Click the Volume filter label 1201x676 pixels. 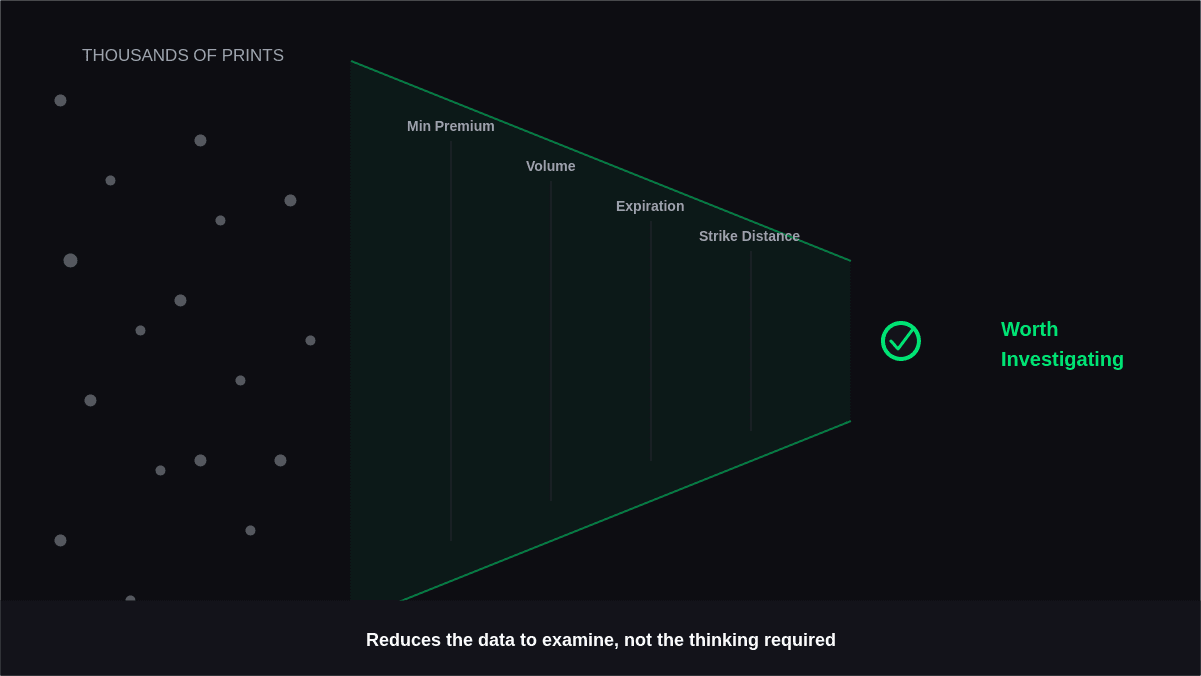(551, 166)
